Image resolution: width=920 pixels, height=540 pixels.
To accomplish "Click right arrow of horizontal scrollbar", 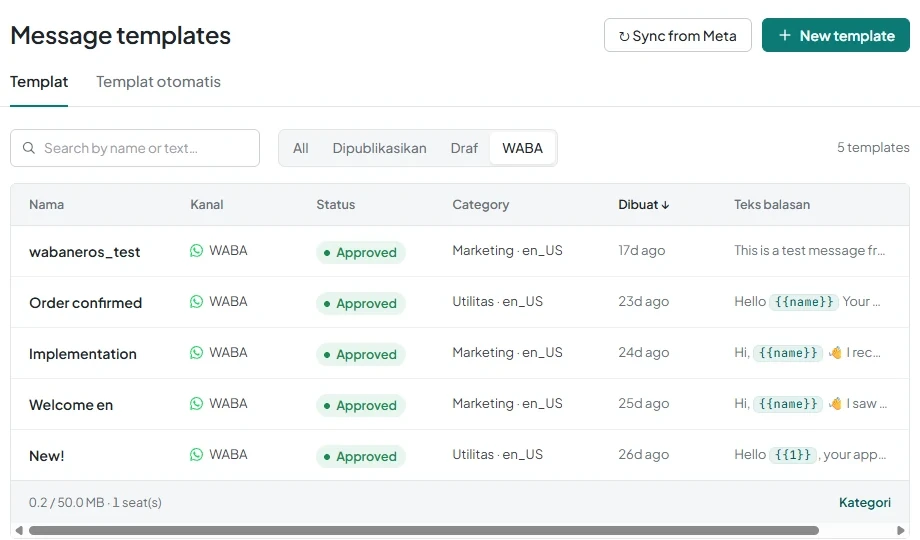I will (901, 530).
